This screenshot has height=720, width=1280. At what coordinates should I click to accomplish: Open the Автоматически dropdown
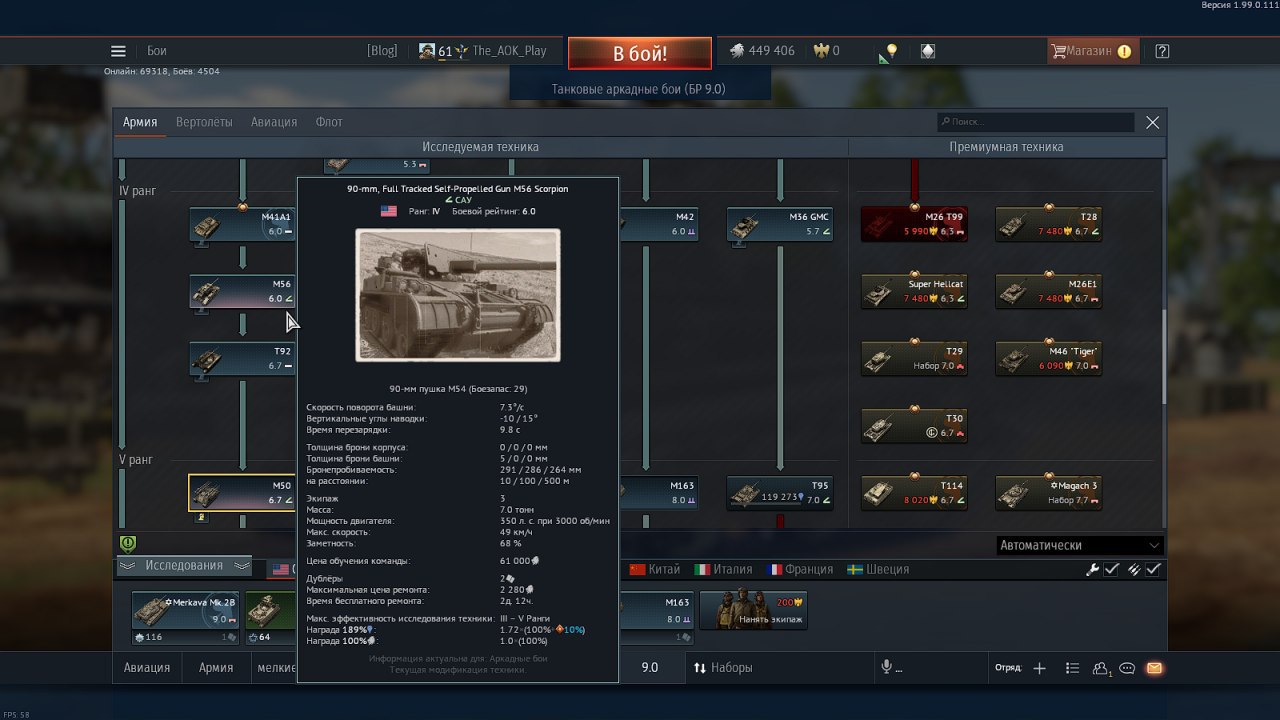point(1081,545)
